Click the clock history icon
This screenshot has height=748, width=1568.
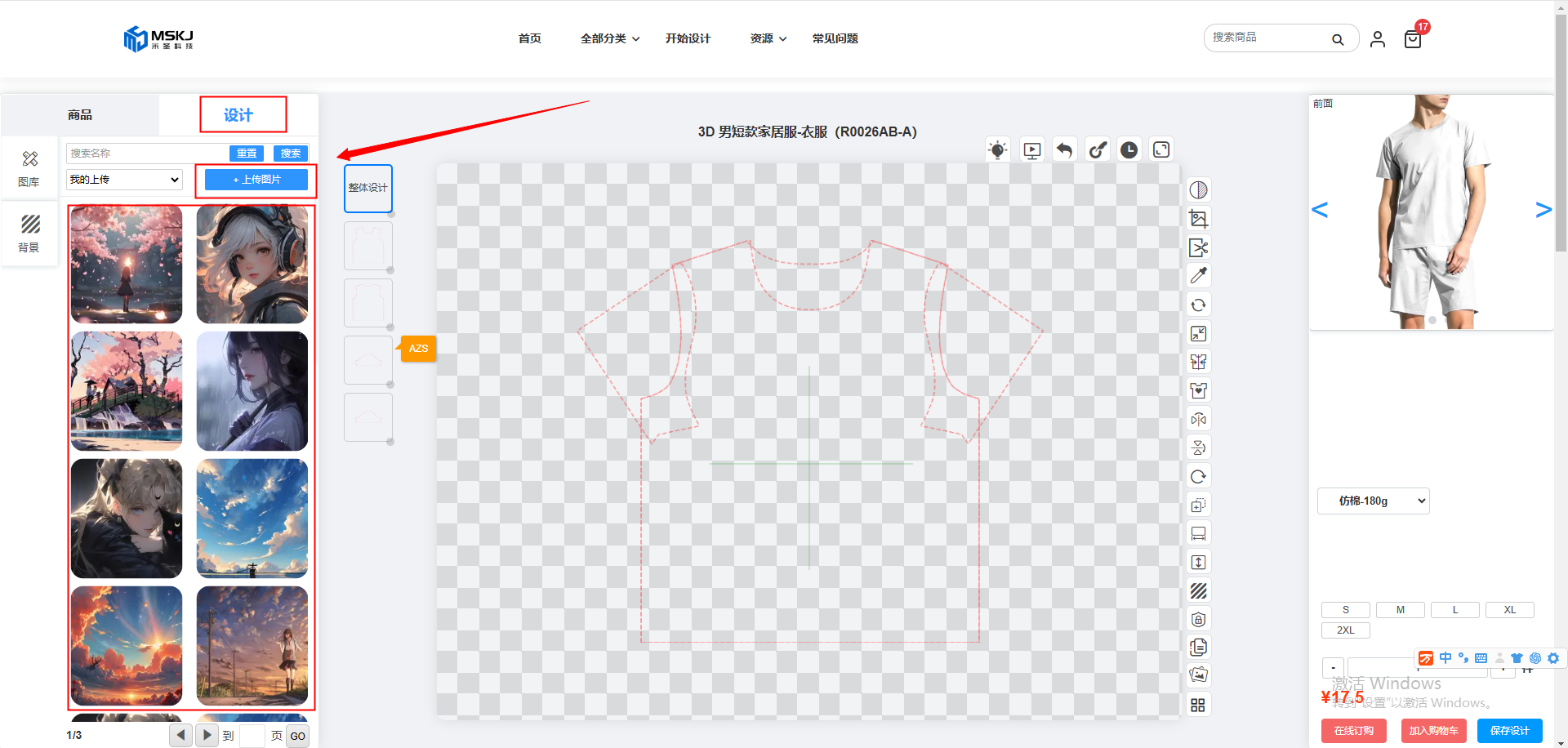click(x=1129, y=150)
